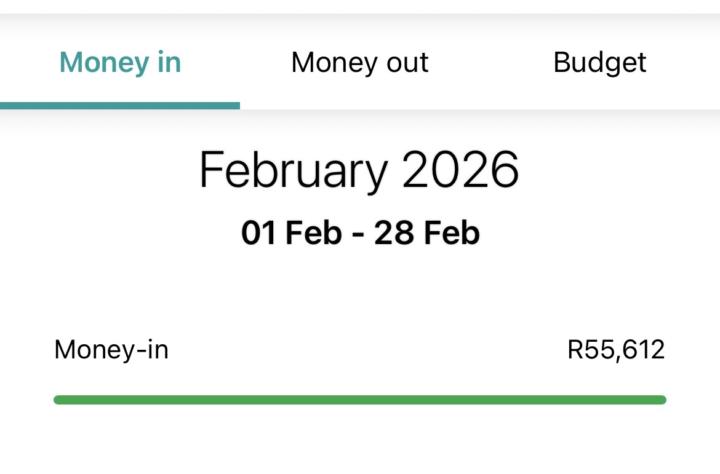
Task: Click the right end of the green bar
Action: [660, 400]
